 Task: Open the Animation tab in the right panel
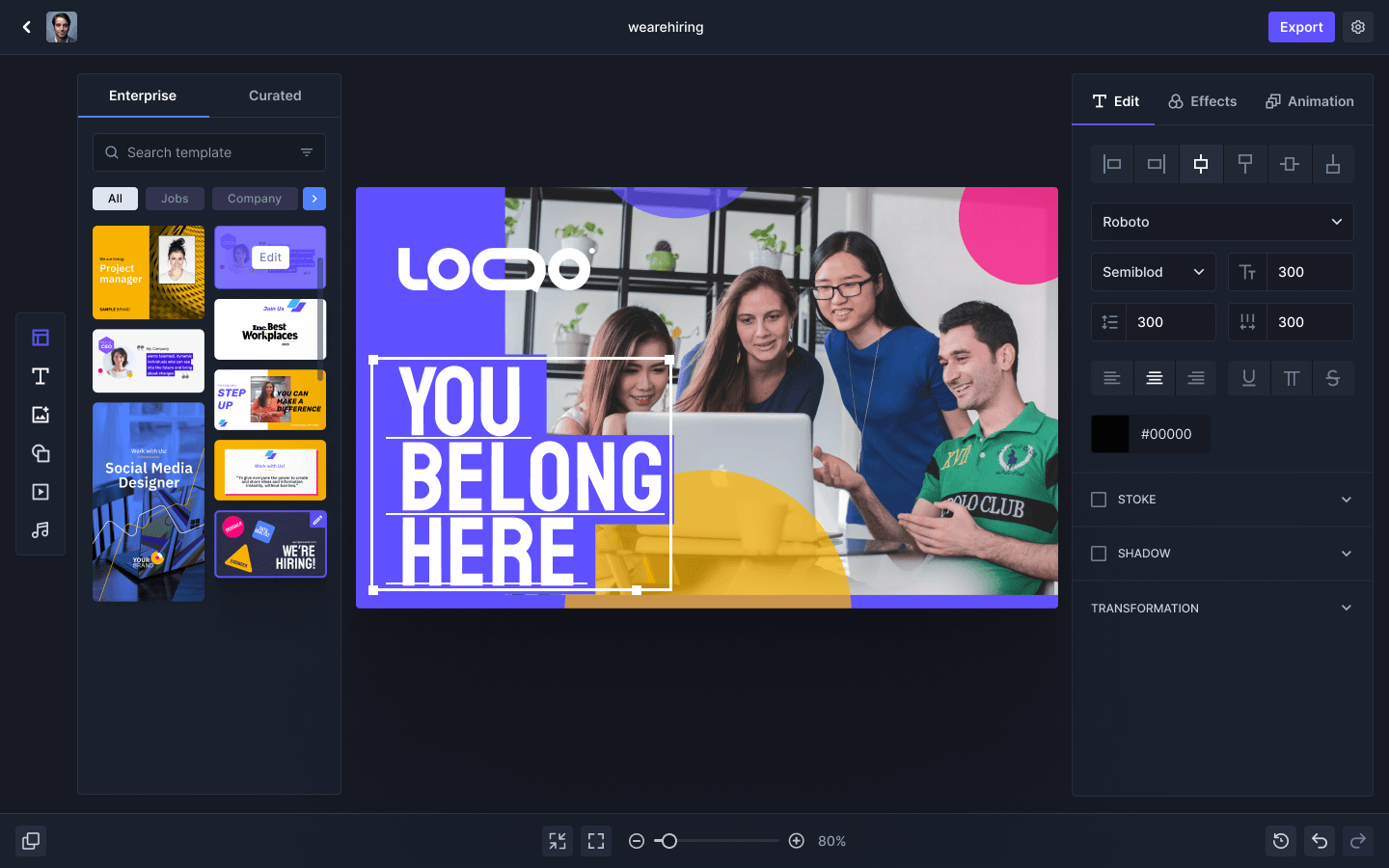(1309, 101)
